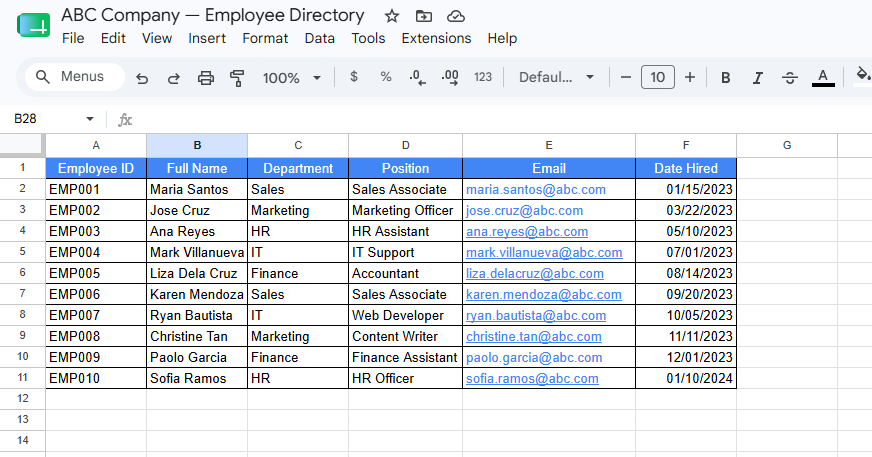Star the Employee Directory document
Image resolution: width=872 pixels, height=457 pixels.
pos(392,16)
